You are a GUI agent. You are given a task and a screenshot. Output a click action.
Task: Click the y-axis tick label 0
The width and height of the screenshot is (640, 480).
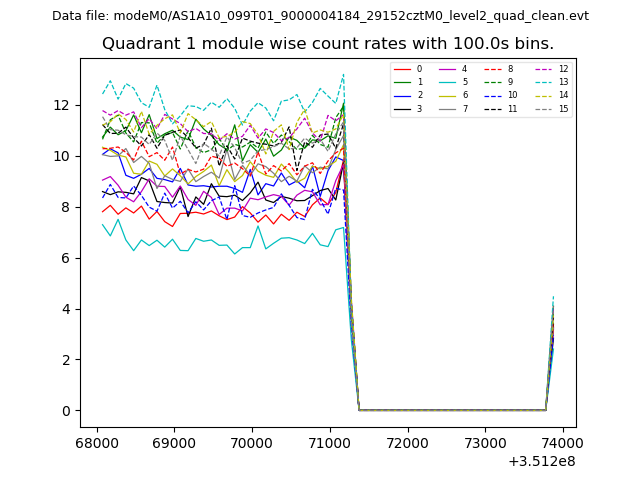click(64, 411)
